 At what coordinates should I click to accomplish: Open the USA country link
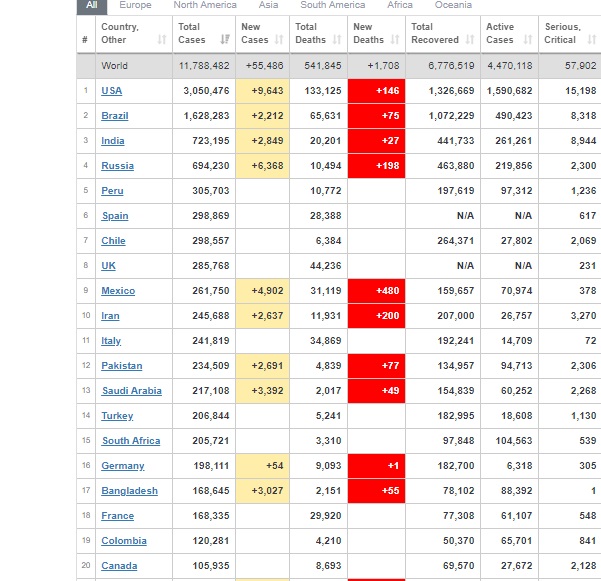click(112, 91)
